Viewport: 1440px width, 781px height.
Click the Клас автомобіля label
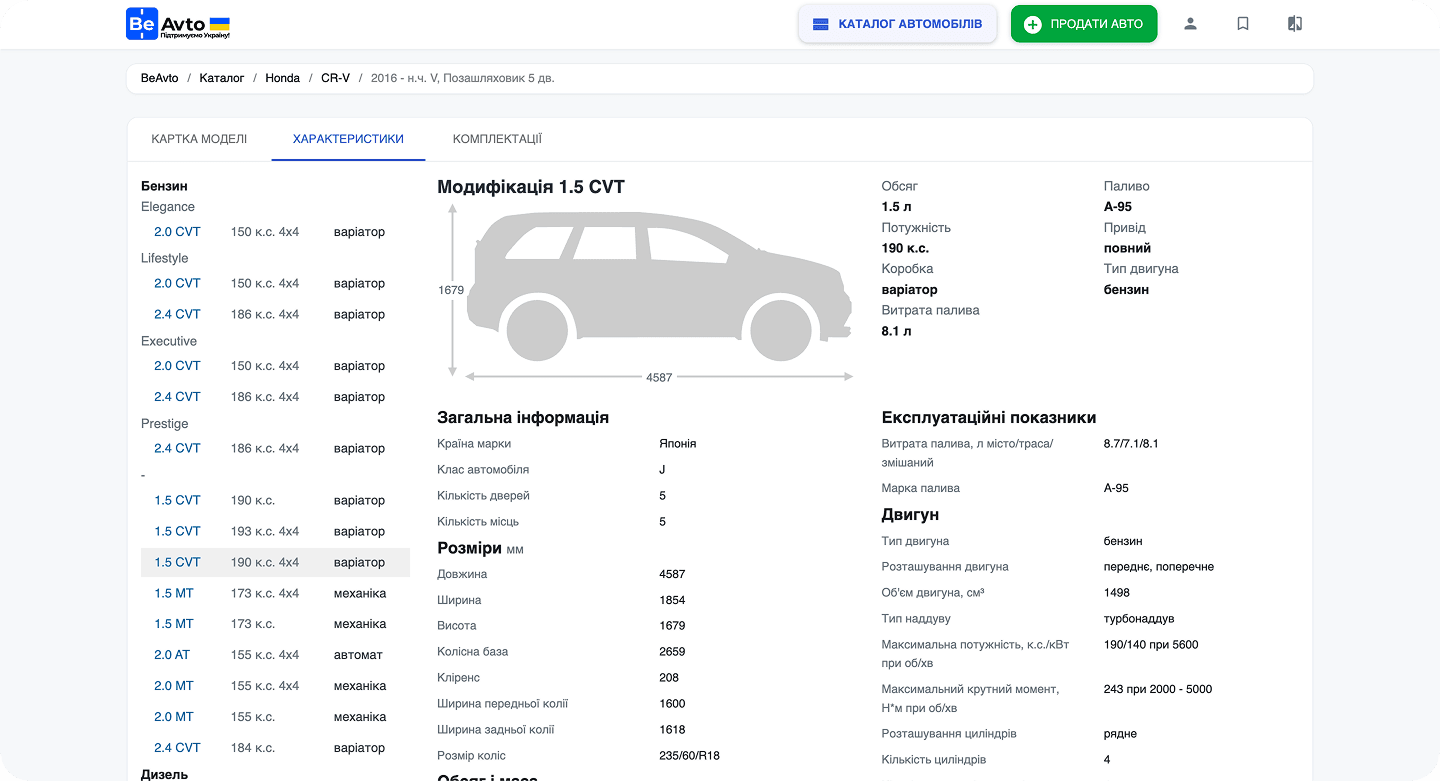point(483,470)
